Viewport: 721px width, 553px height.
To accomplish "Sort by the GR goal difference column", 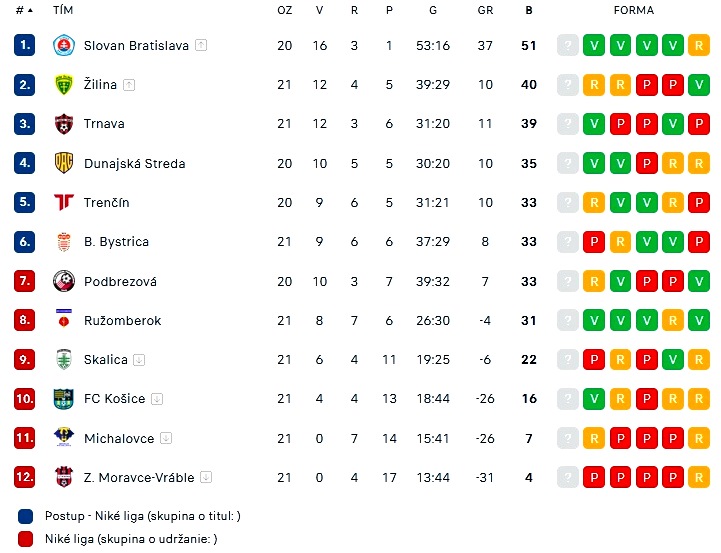I will [x=485, y=10].
